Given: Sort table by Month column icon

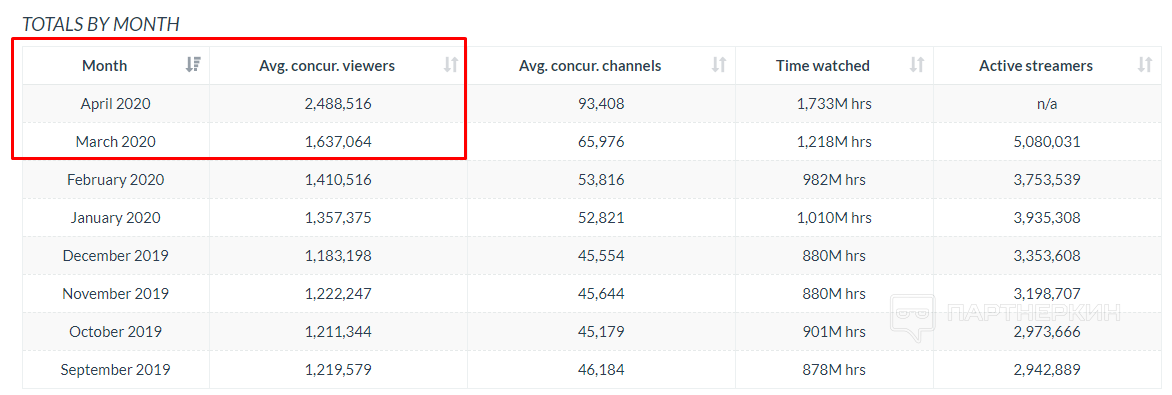Looking at the screenshot, I should pyautogui.click(x=194, y=65).
